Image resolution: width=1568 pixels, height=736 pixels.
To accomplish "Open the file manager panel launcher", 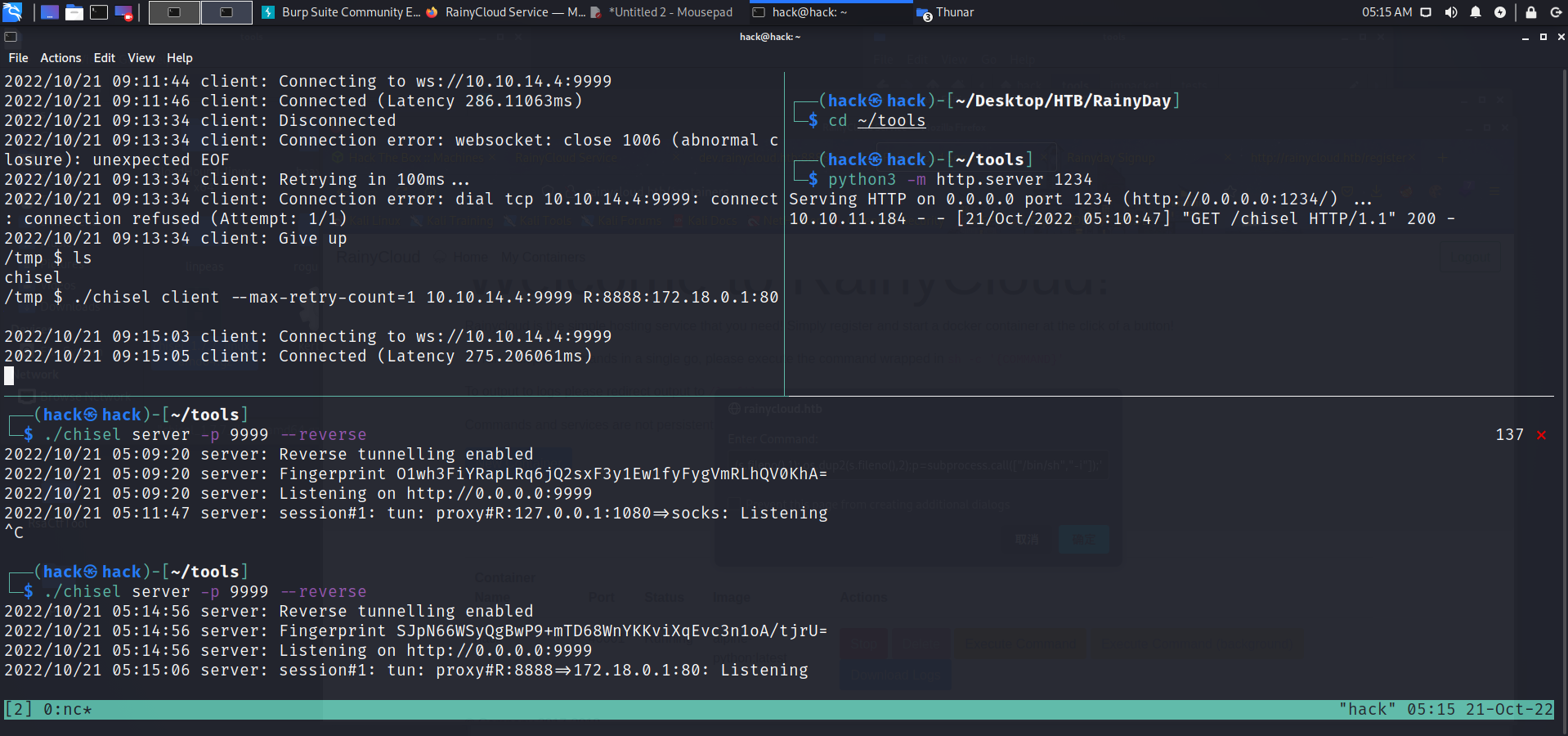I will pyautogui.click(x=74, y=12).
